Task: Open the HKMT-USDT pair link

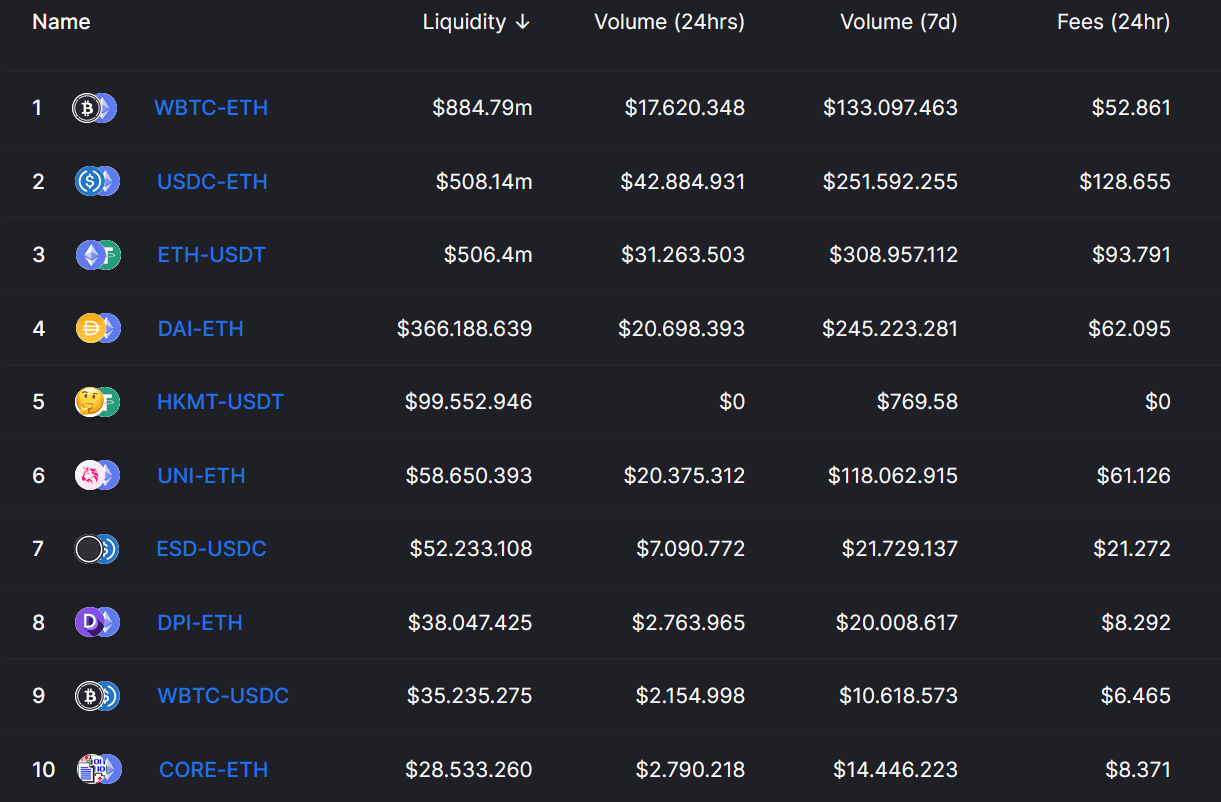Action: 220,402
